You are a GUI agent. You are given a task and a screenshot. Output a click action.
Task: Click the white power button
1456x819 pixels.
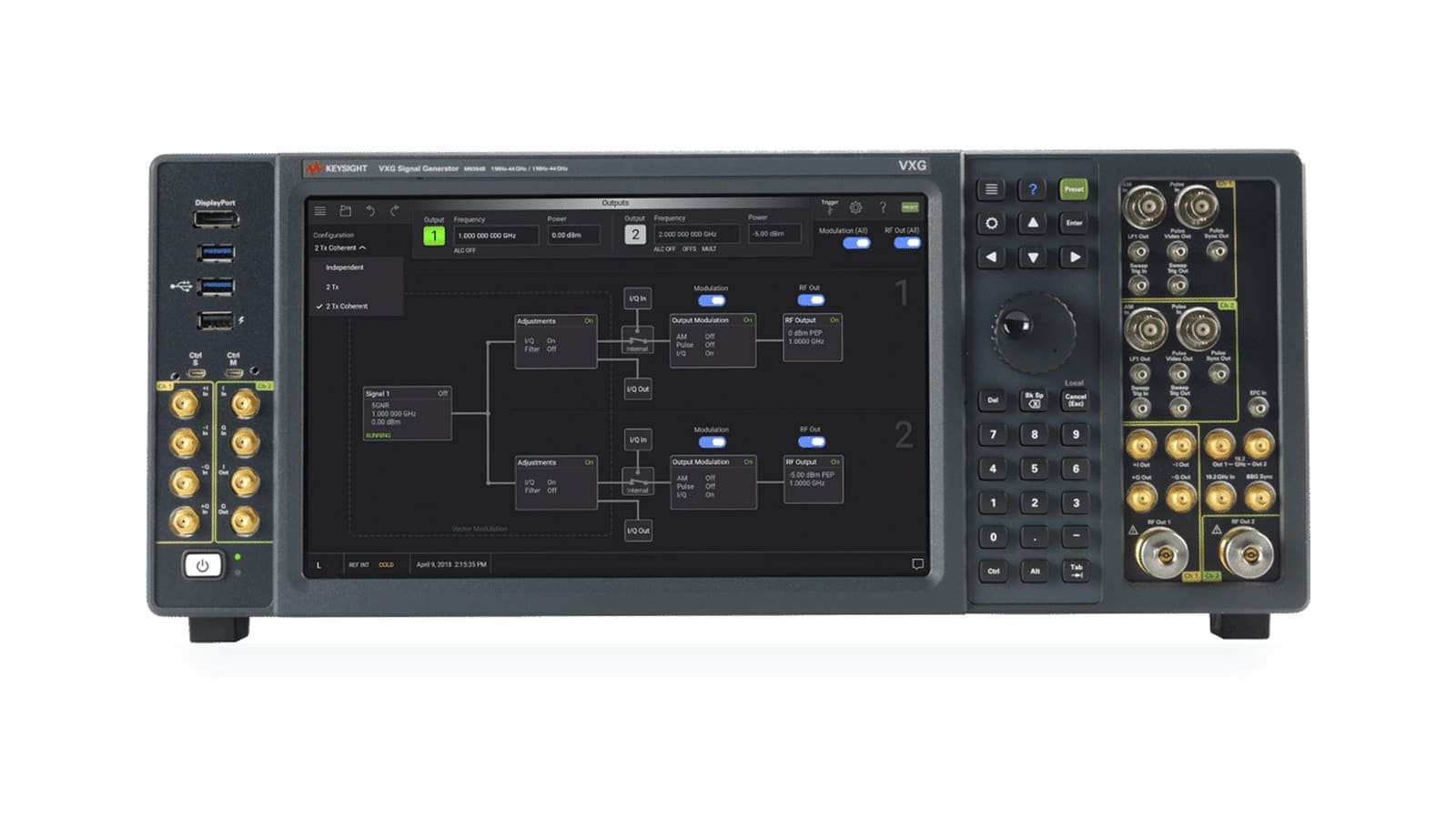202,565
